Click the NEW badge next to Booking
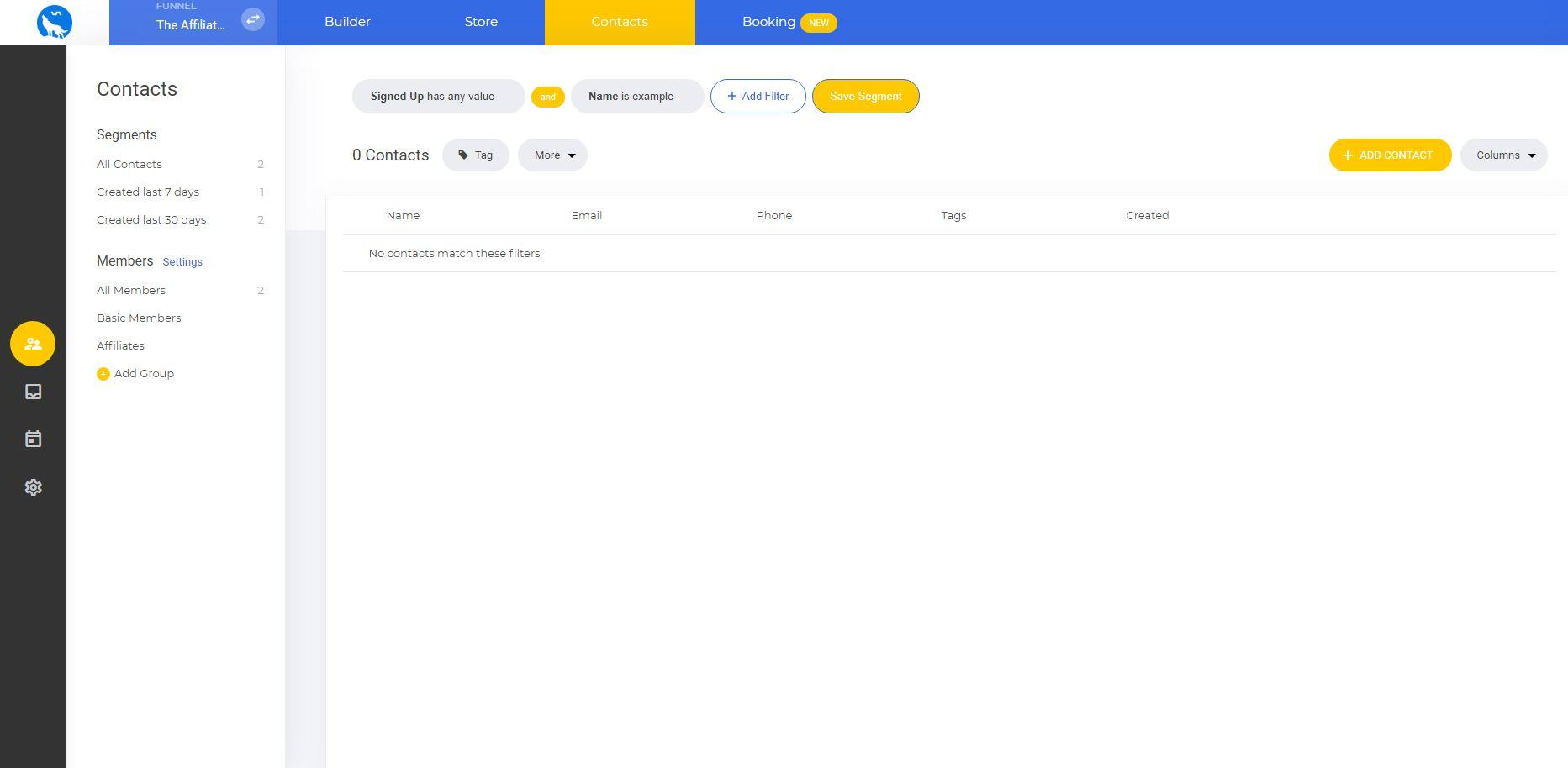 (819, 23)
